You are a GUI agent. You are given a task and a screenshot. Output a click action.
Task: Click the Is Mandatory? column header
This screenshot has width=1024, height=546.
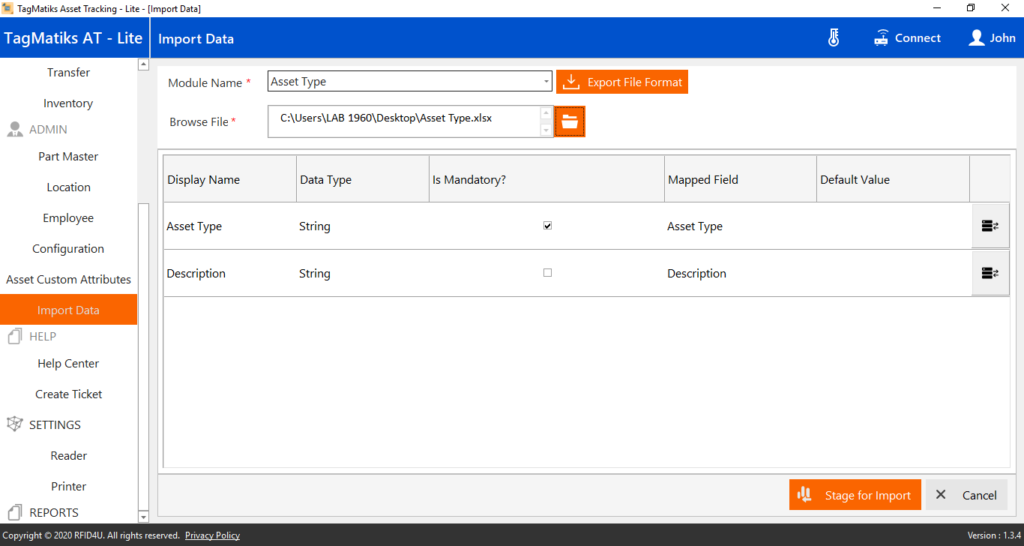click(547, 180)
